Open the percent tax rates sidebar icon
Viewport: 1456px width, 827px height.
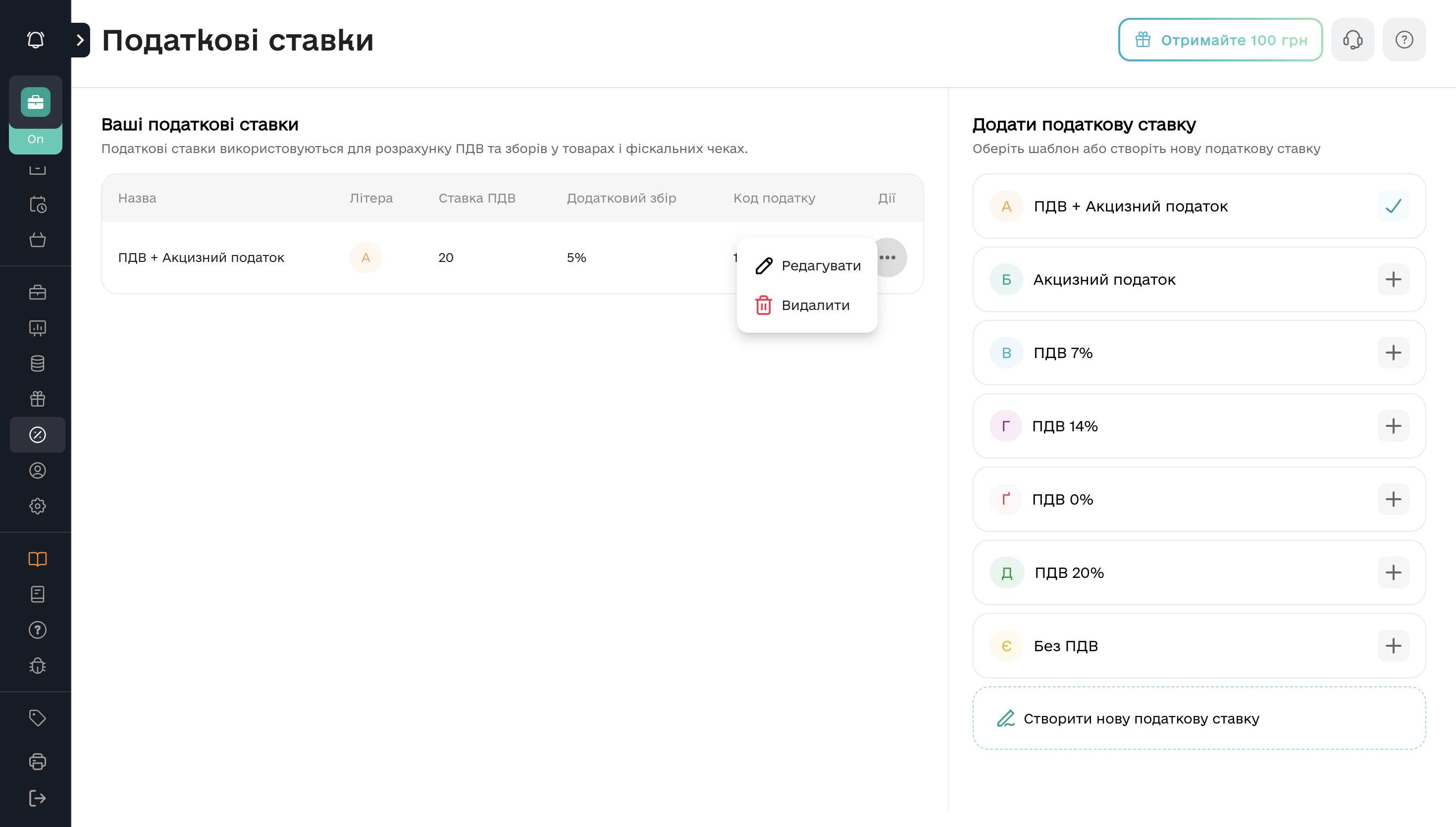pos(38,435)
